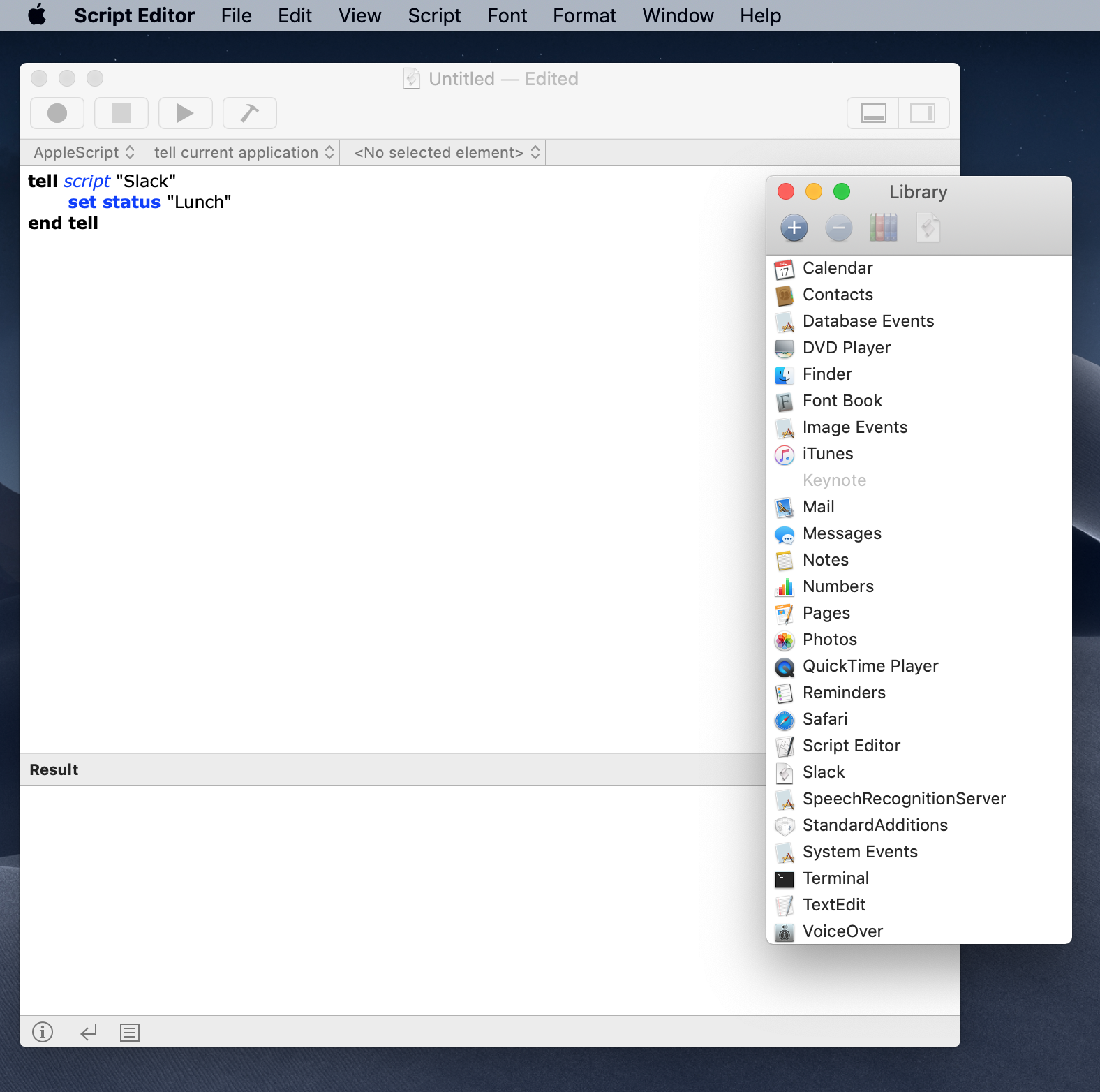Show the description info icon at the bottom
This screenshot has height=1092, width=1100.
click(43, 1032)
